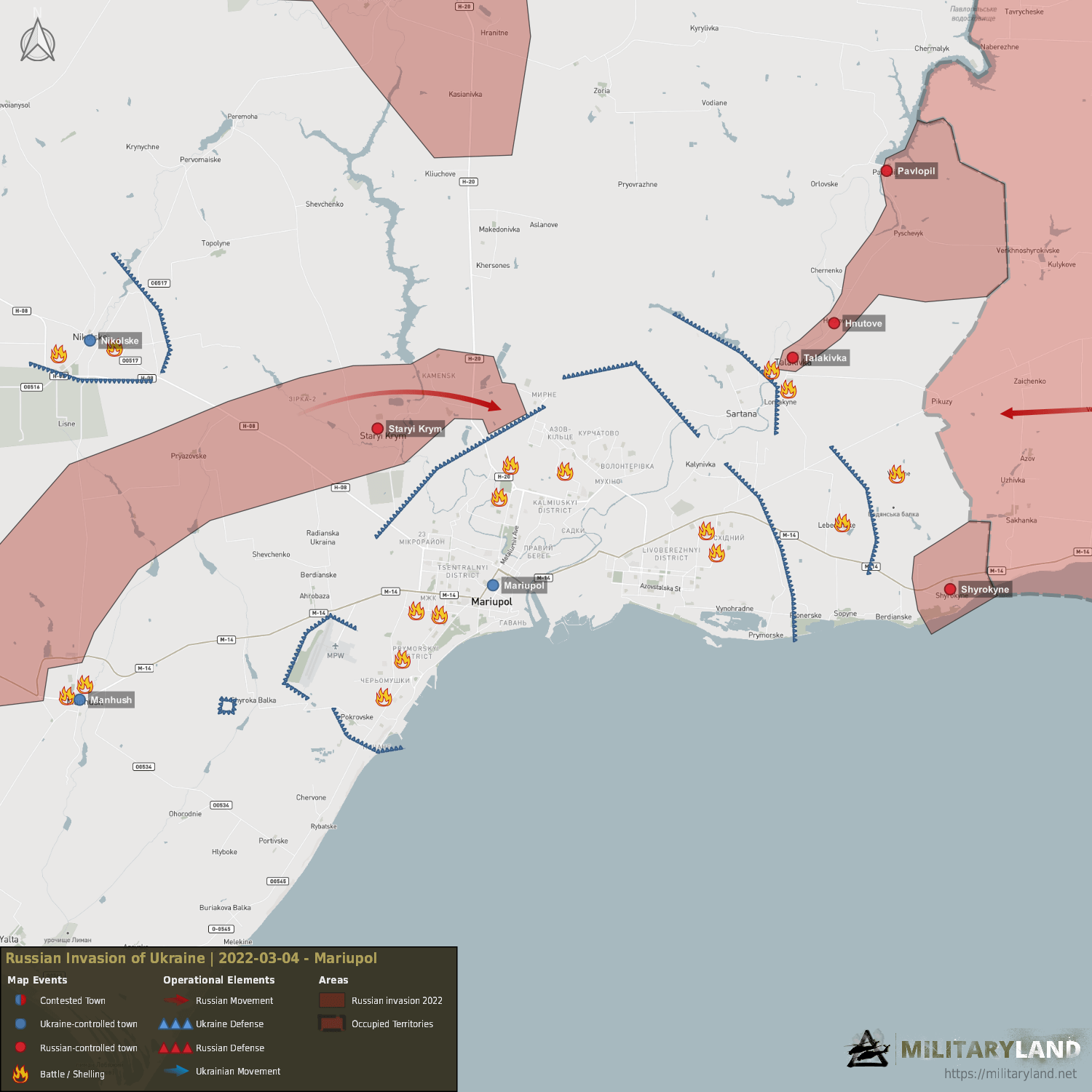
Task: Click the Kyrylivka village label
Action: coord(704,28)
